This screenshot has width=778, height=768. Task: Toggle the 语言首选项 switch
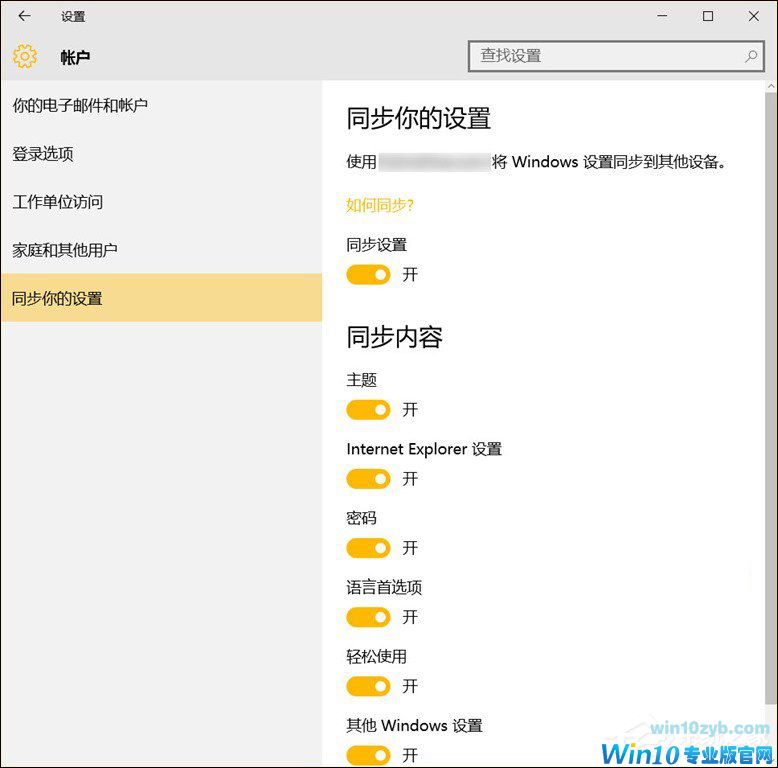pyautogui.click(x=368, y=617)
